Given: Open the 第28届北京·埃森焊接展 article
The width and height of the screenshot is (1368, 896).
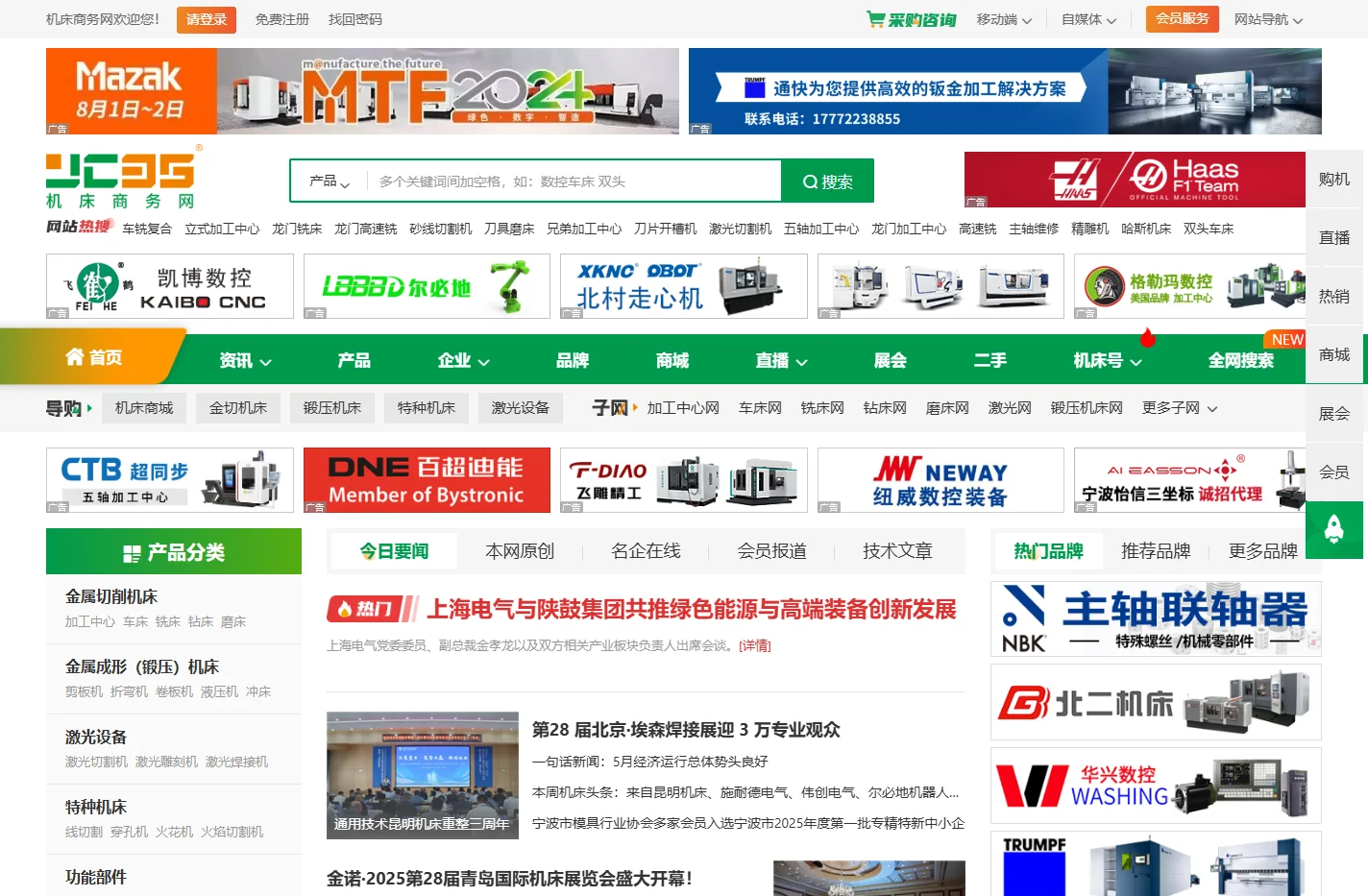Looking at the screenshot, I should [x=686, y=730].
